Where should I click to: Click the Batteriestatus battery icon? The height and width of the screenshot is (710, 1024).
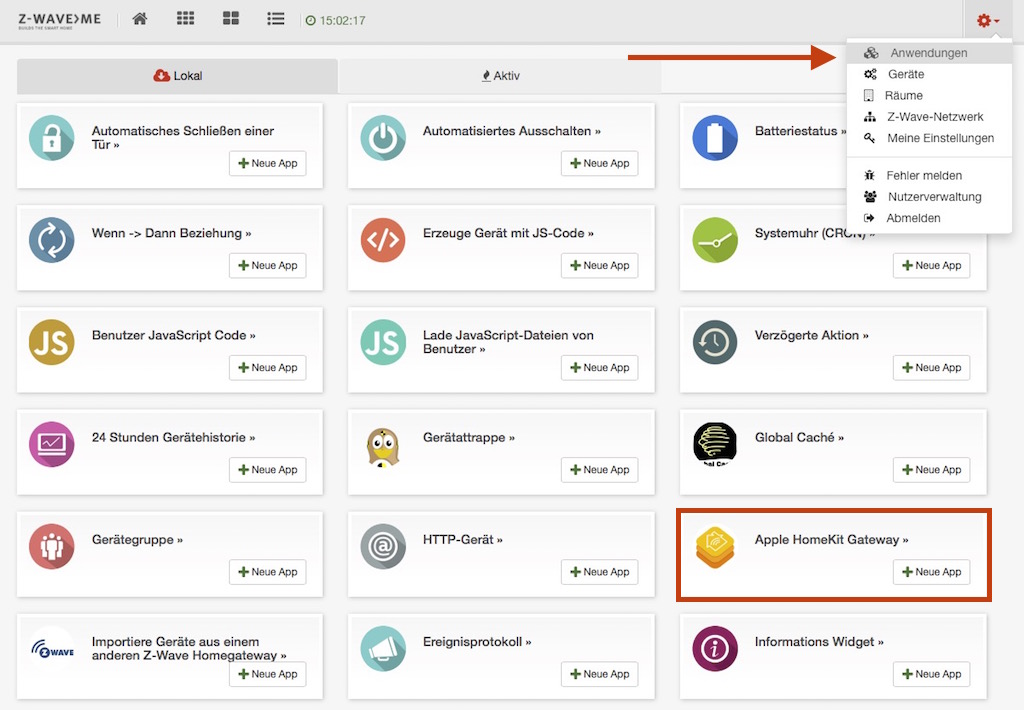[715, 138]
